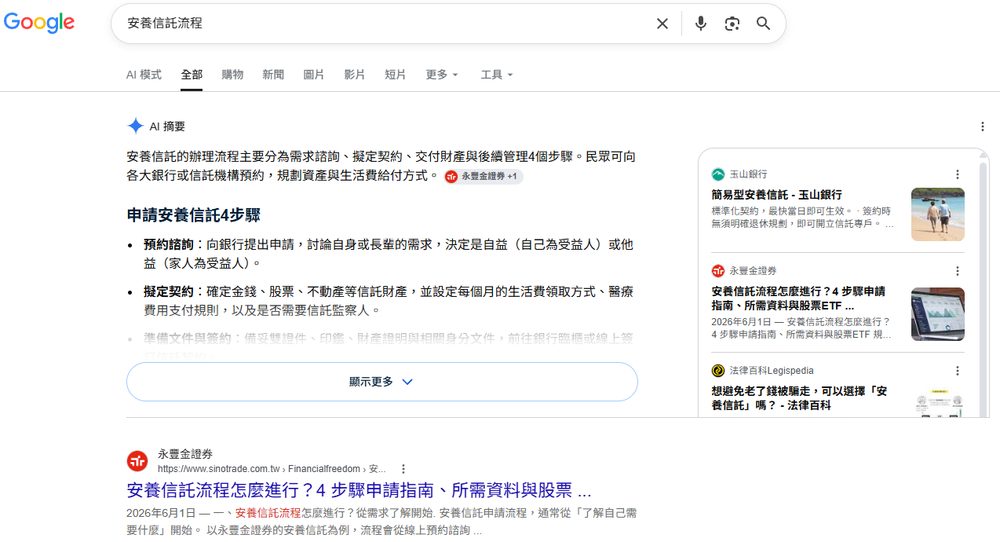
Task: Open three-dot menu on 永豐金證券 source card
Action: click(x=957, y=271)
